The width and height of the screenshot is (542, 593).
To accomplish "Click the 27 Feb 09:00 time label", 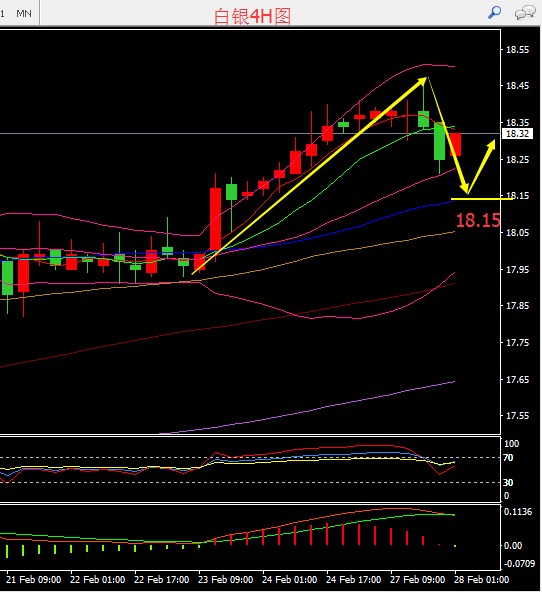I will pyautogui.click(x=417, y=580).
